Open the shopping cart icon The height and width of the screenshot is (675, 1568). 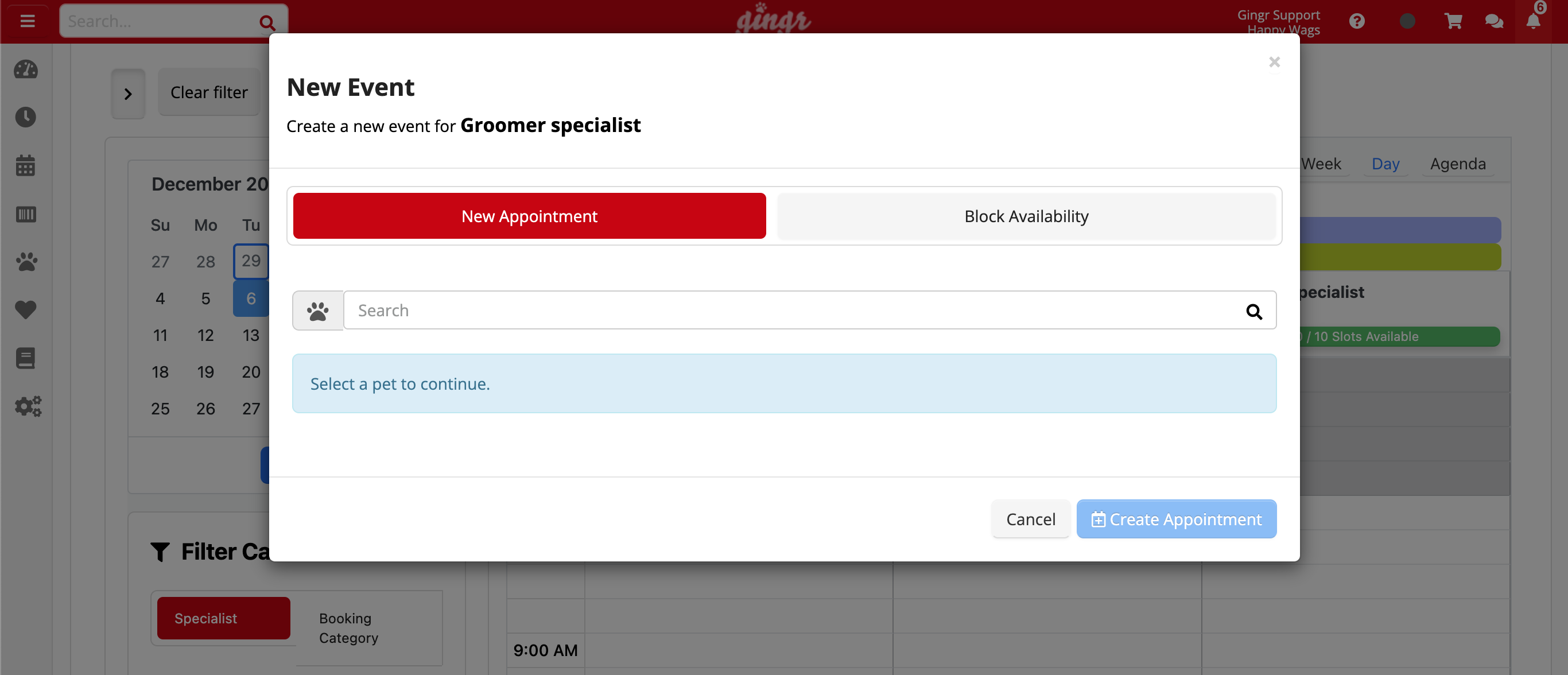click(1454, 21)
